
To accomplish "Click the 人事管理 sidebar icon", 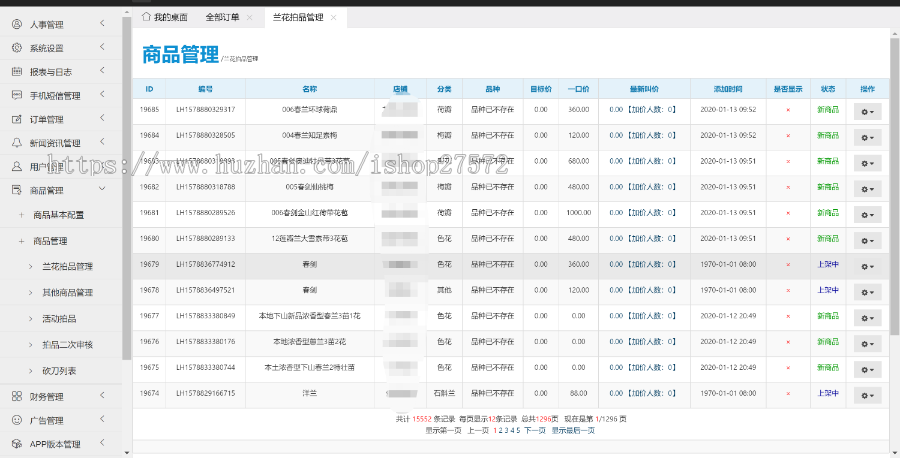I will (x=17, y=24).
